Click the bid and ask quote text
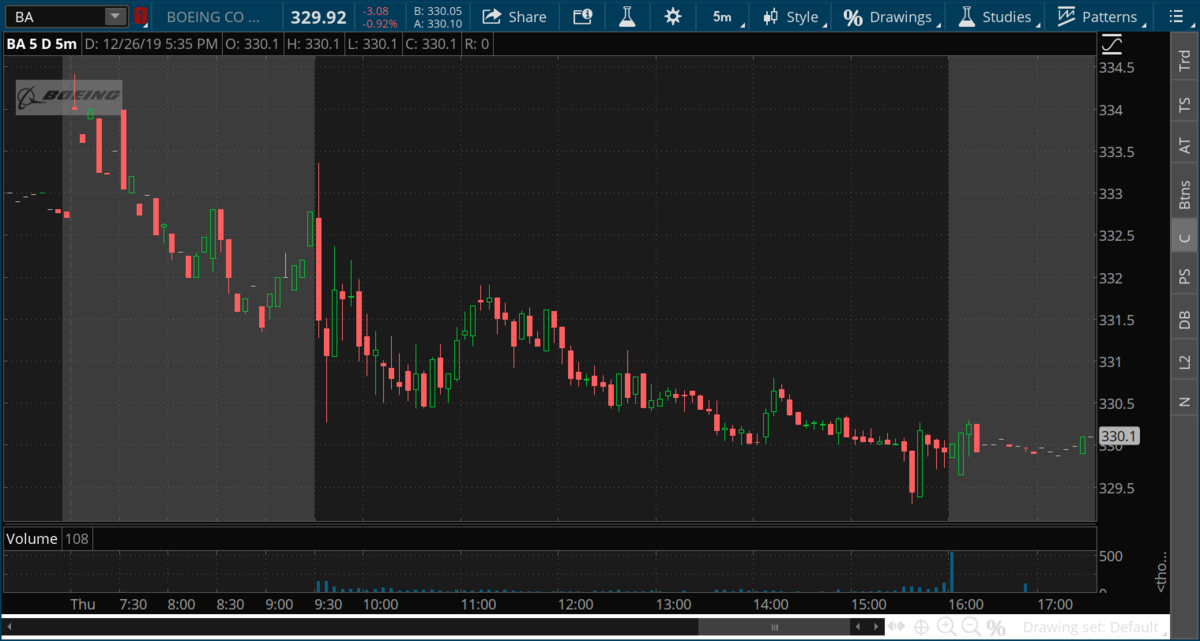1200x641 pixels. coord(437,17)
